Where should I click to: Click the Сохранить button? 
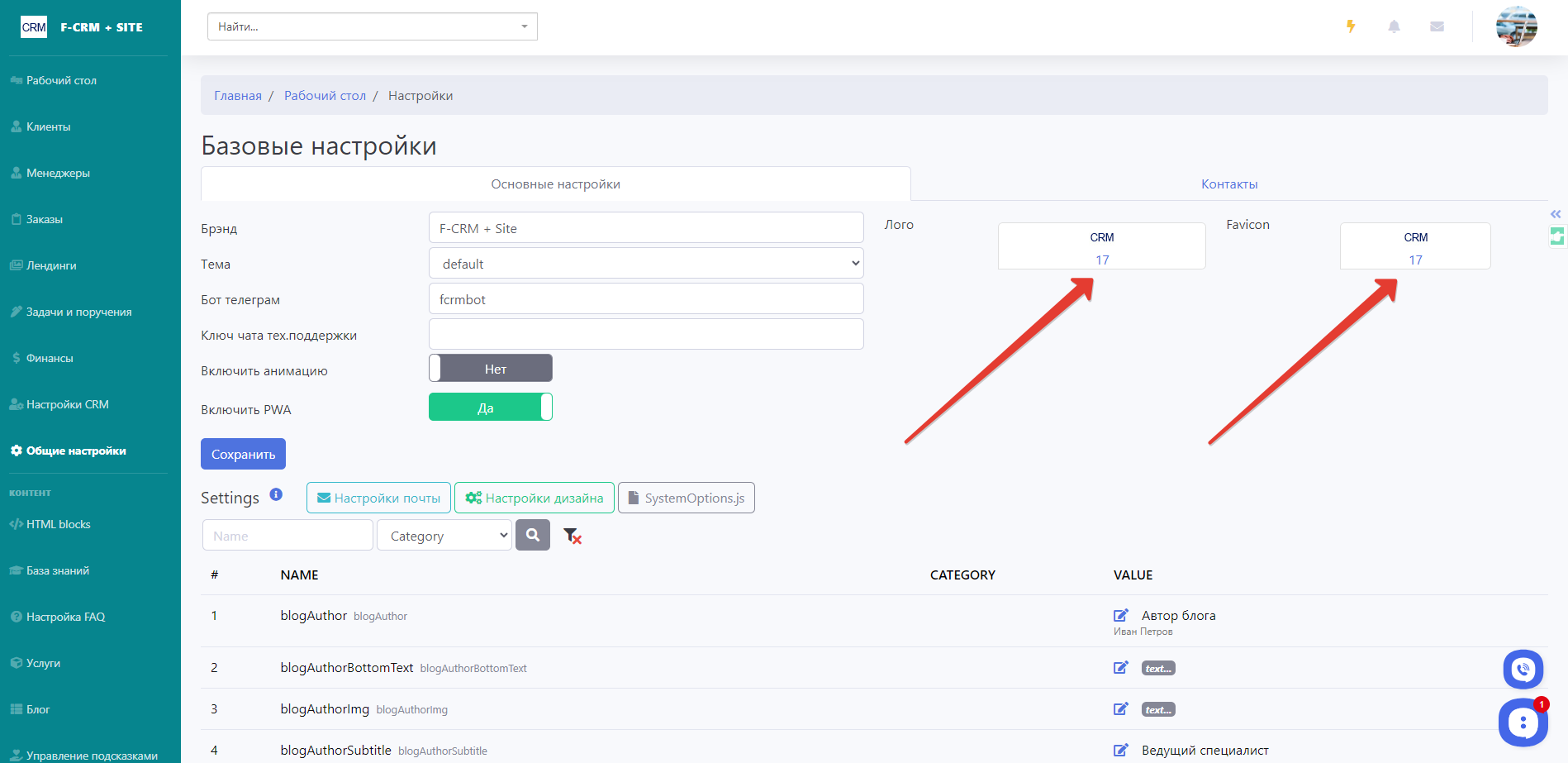coord(243,454)
